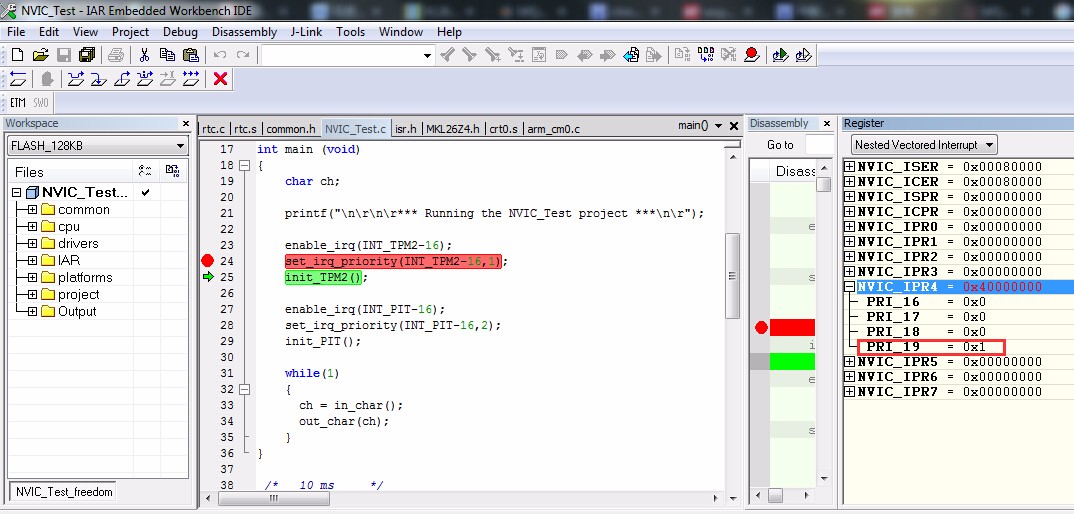
Task: Click the New Document toolbar icon
Action: [x=18, y=55]
